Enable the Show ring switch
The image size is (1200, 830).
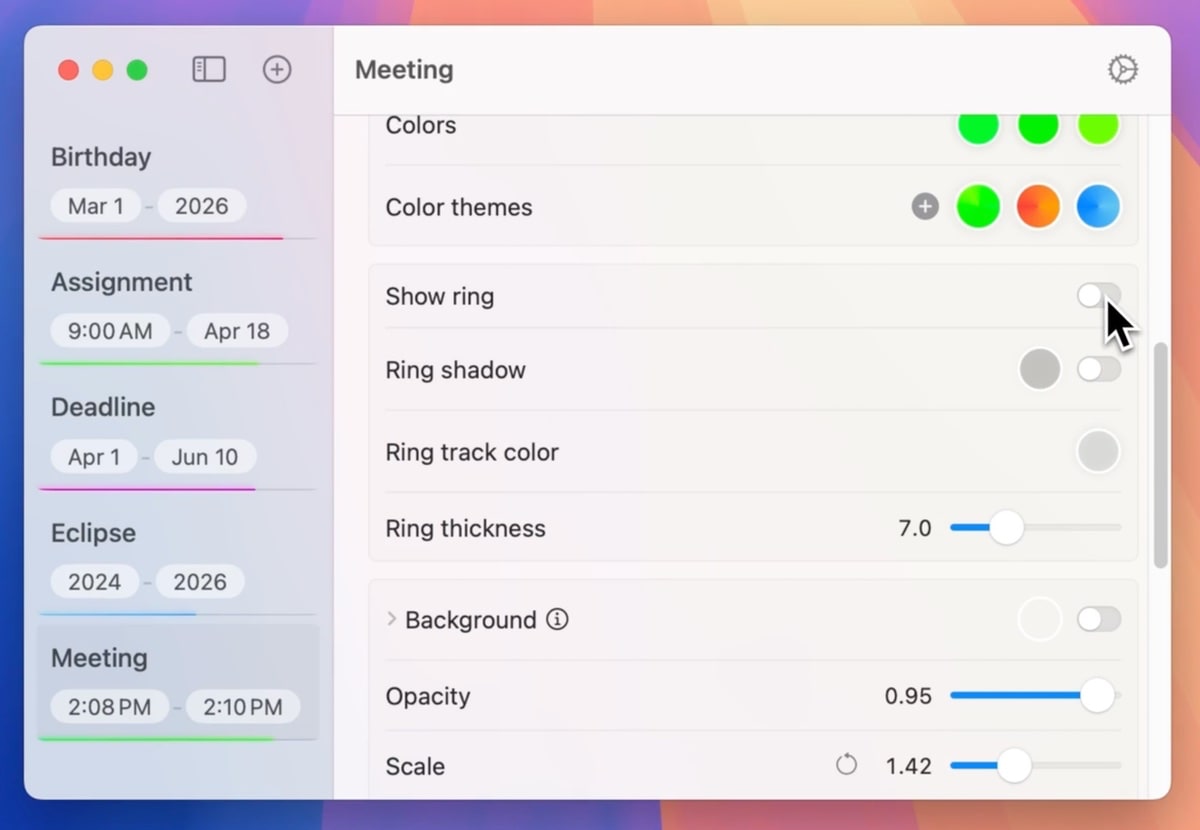(1098, 296)
